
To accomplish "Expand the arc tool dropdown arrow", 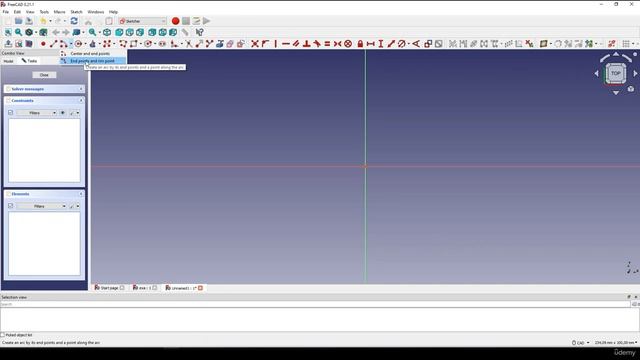I will (x=71, y=44).
